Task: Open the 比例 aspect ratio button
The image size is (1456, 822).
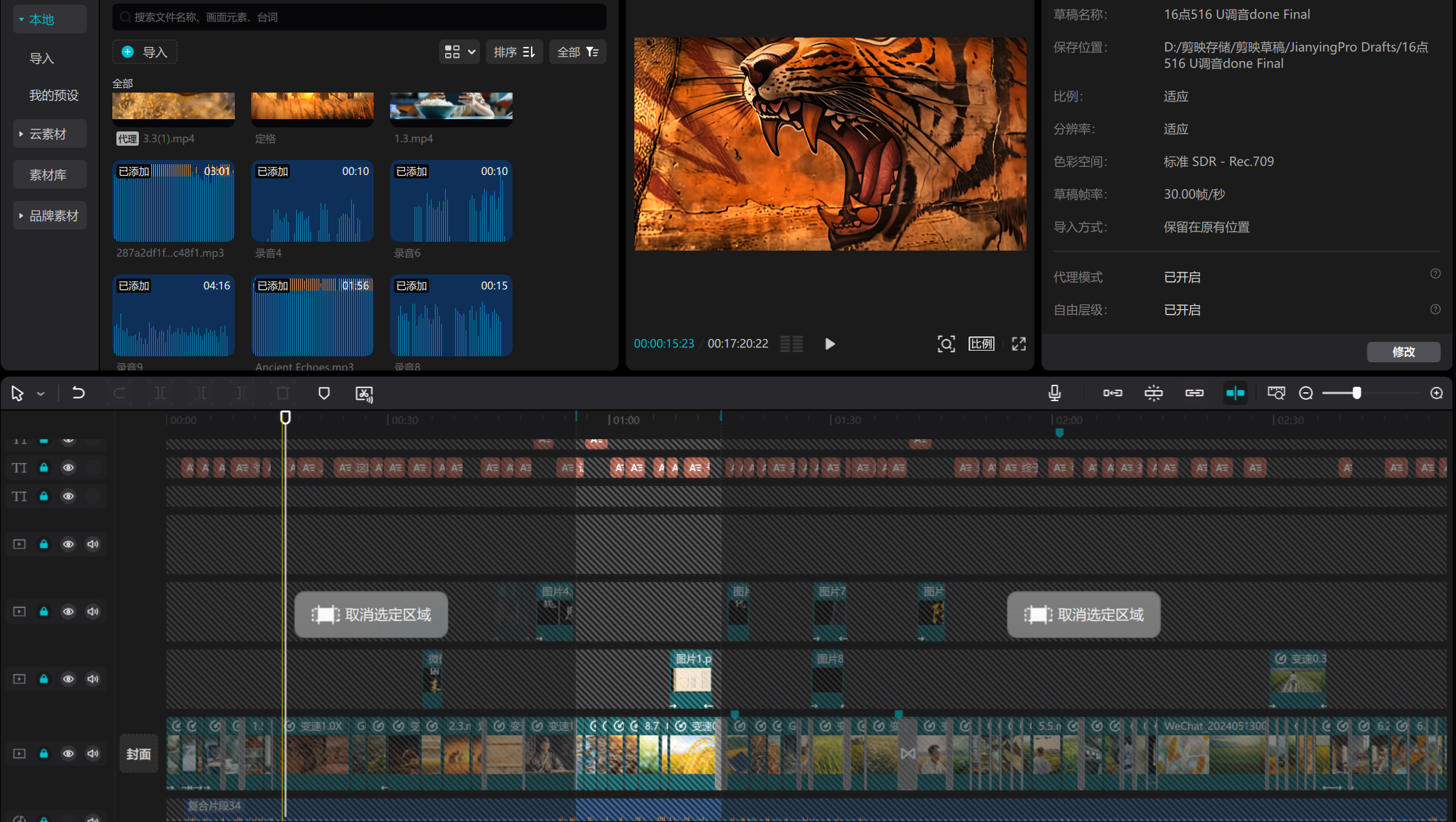Action: [981, 344]
